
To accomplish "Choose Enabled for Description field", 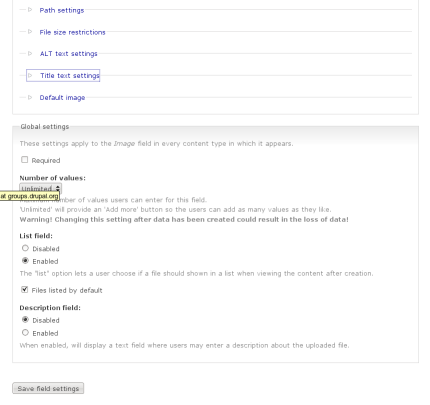I will pos(25,332).
